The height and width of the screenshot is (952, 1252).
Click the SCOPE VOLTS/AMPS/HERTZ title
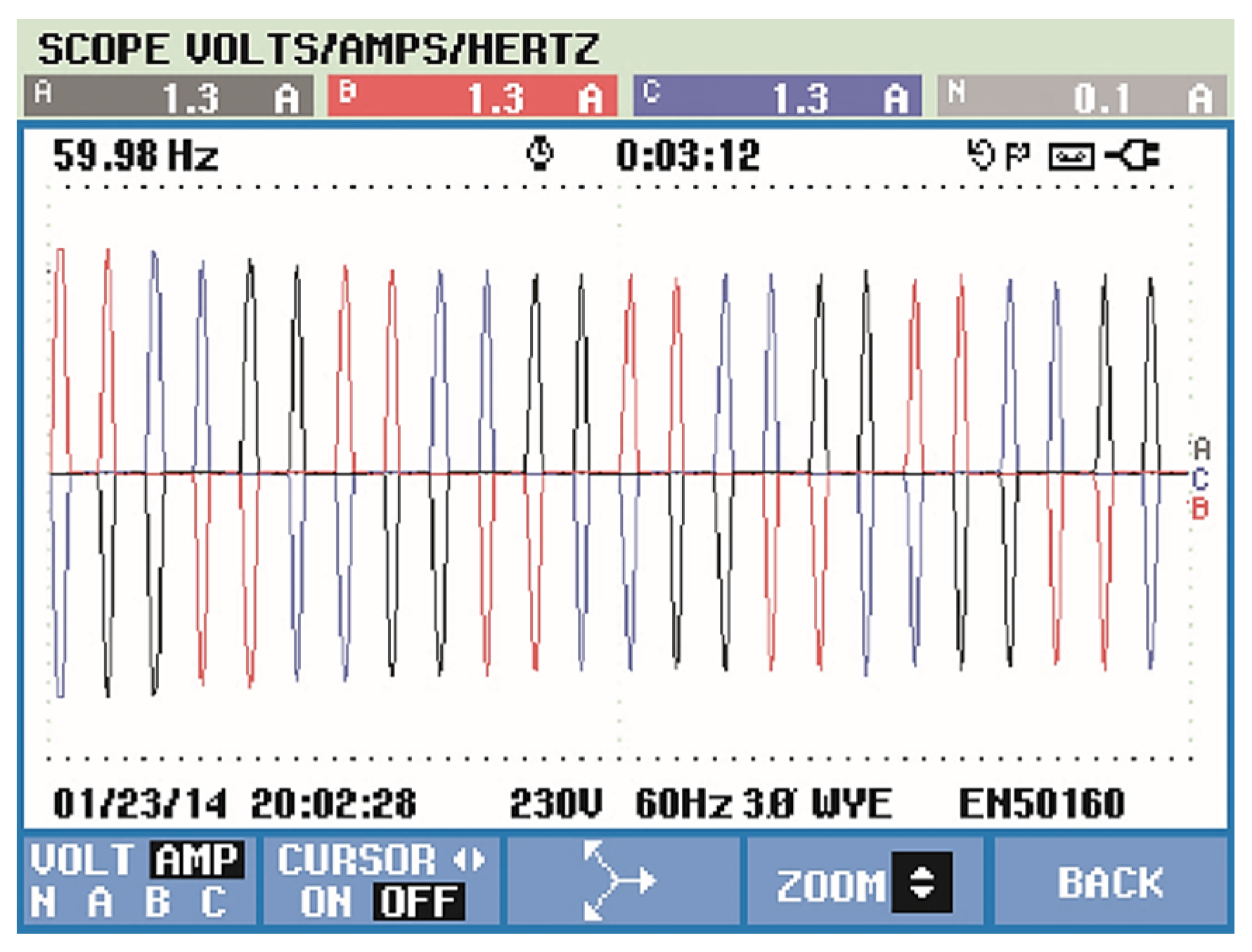tap(318, 49)
